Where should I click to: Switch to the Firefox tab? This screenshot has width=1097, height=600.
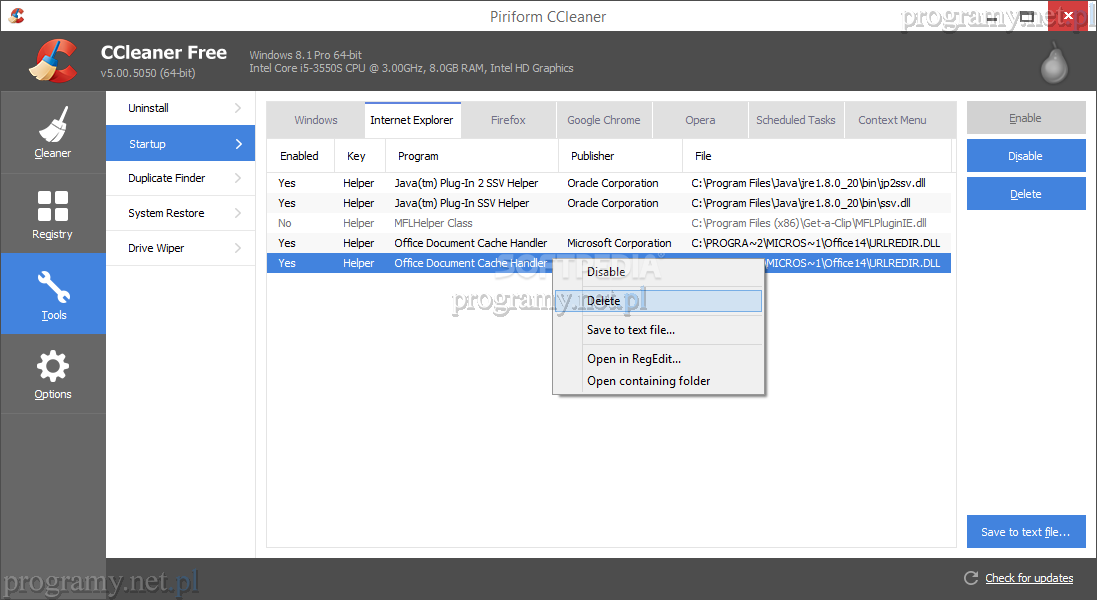coord(508,120)
